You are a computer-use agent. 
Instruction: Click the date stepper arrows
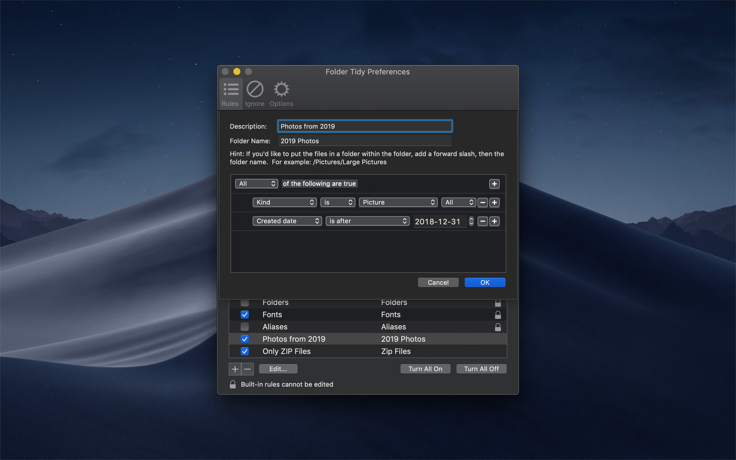coord(471,222)
